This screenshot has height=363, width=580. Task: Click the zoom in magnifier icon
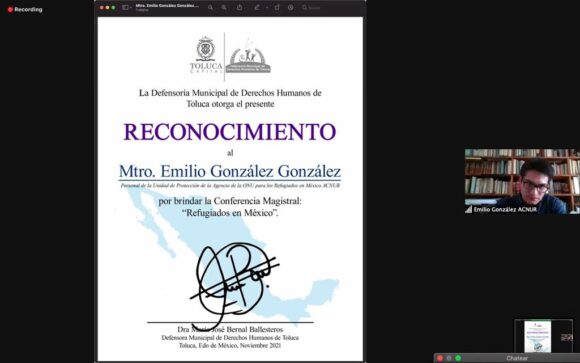[224, 7]
